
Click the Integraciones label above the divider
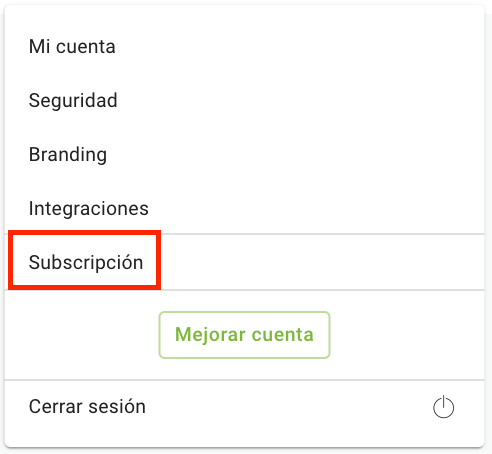(x=89, y=209)
